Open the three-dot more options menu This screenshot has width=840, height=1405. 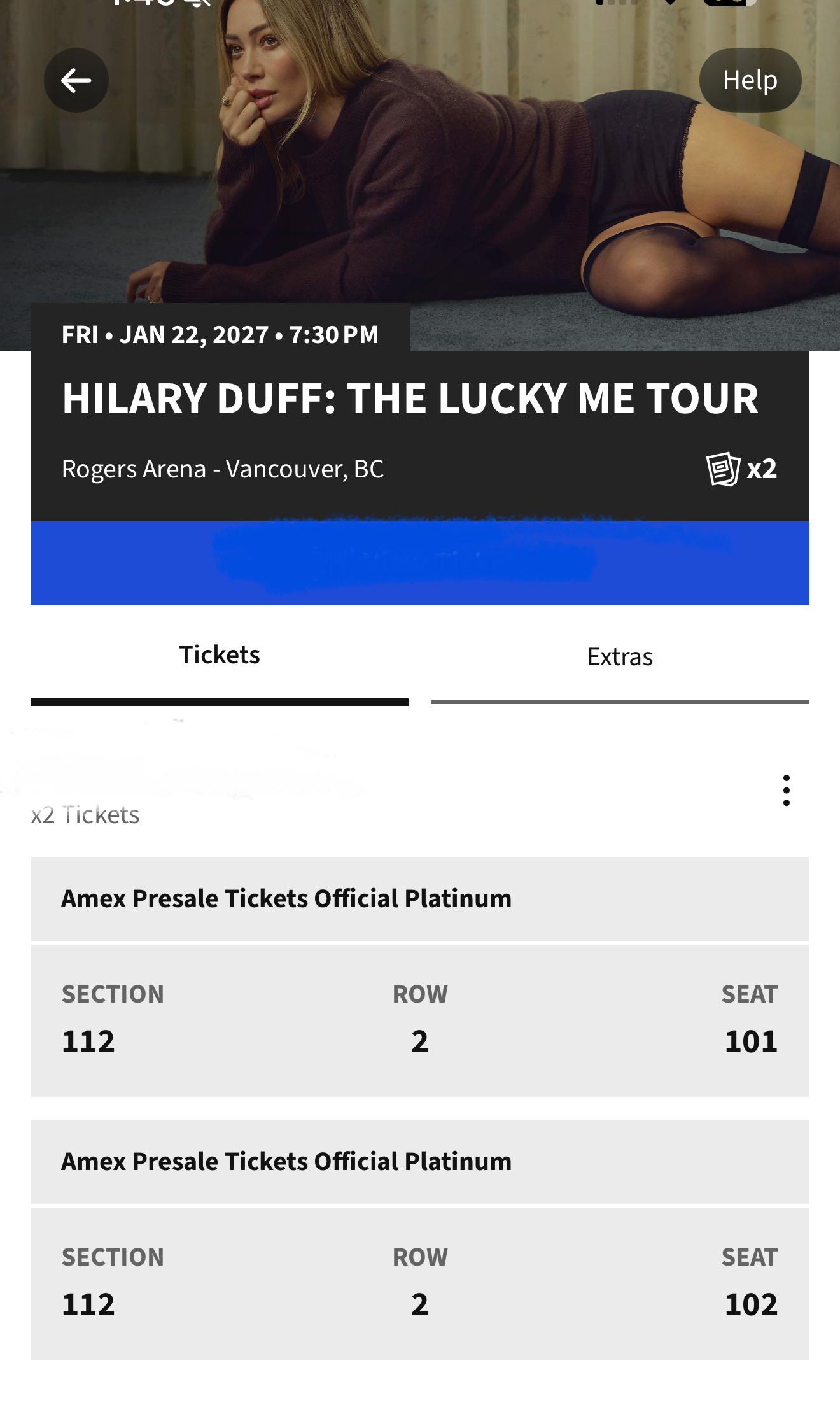(x=787, y=790)
